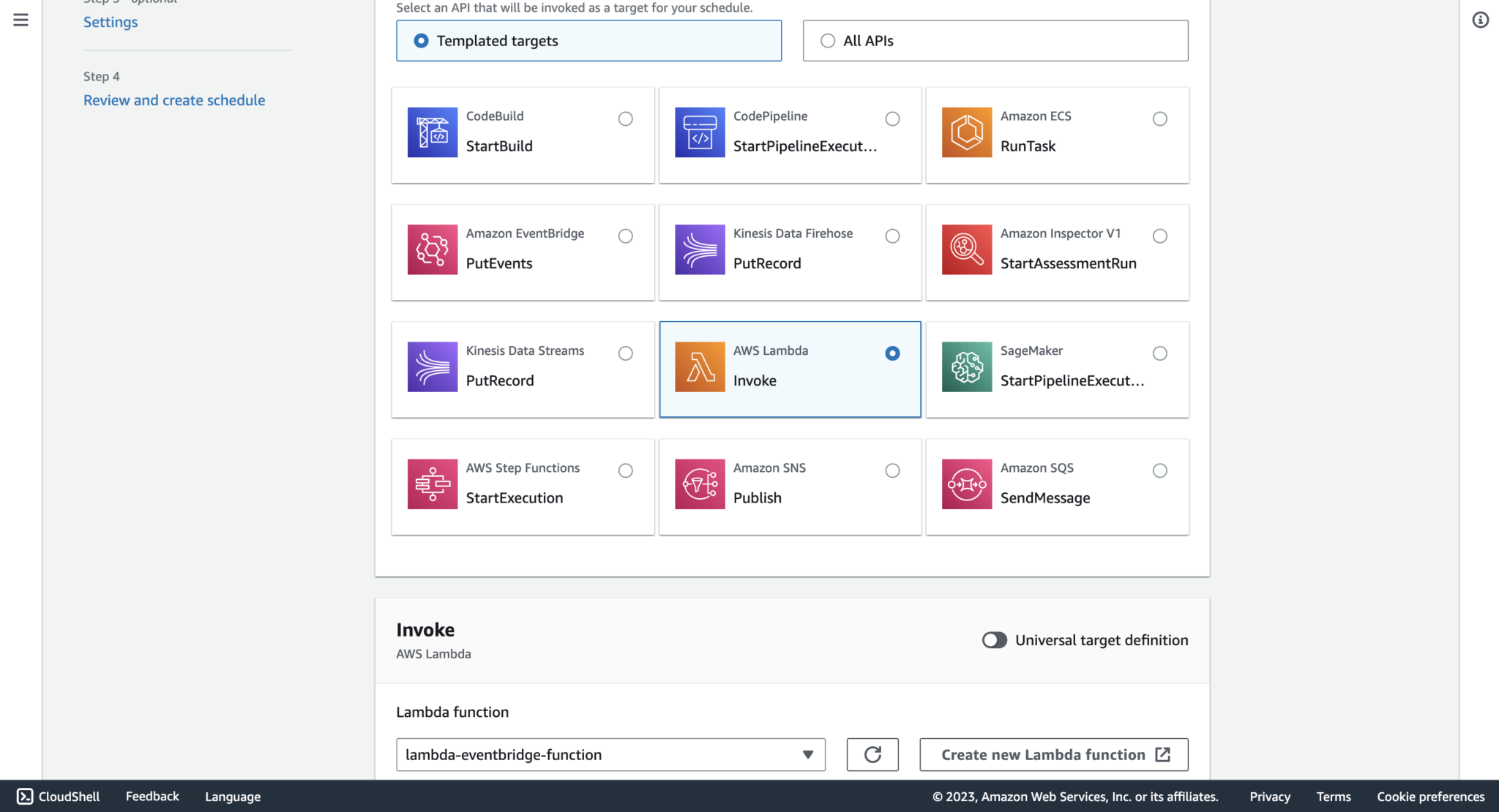Click Create new Lambda function button
The height and width of the screenshot is (812, 1499).
pos(1053,754)
